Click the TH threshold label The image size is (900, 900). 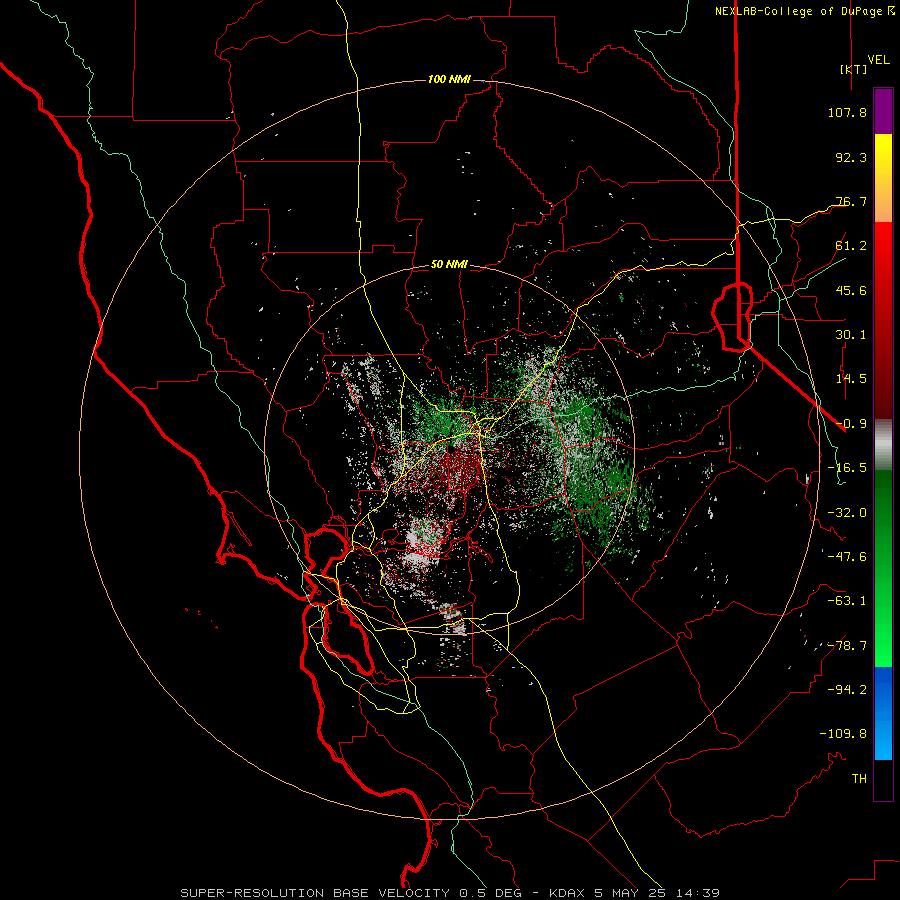[x=859, y=779]
